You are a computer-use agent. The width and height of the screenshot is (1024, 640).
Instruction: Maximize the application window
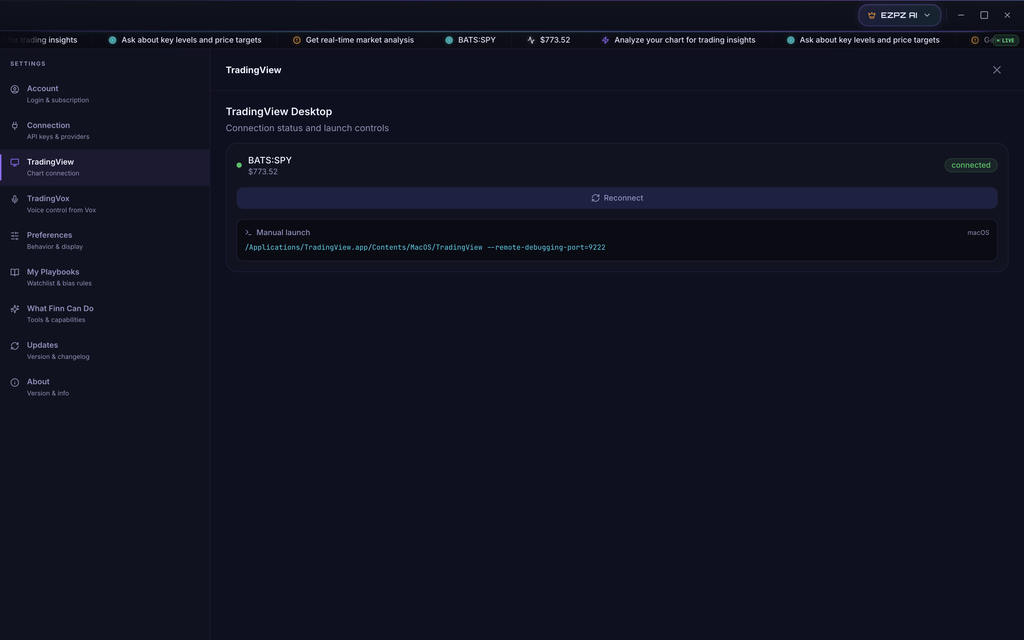pyautogui.click(x=984, y=15)
